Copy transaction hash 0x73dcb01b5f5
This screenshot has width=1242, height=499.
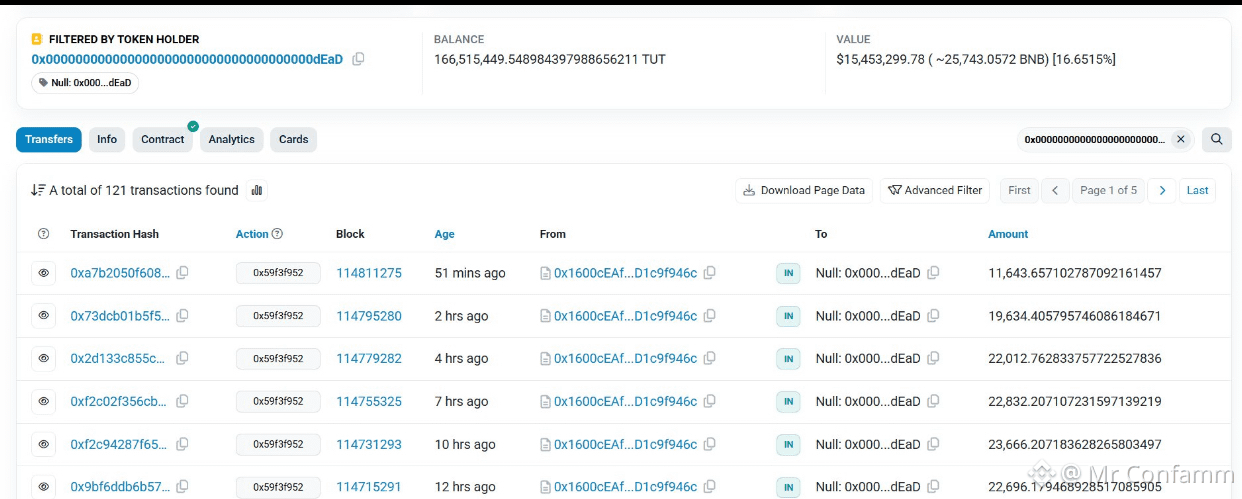[182, 316]
